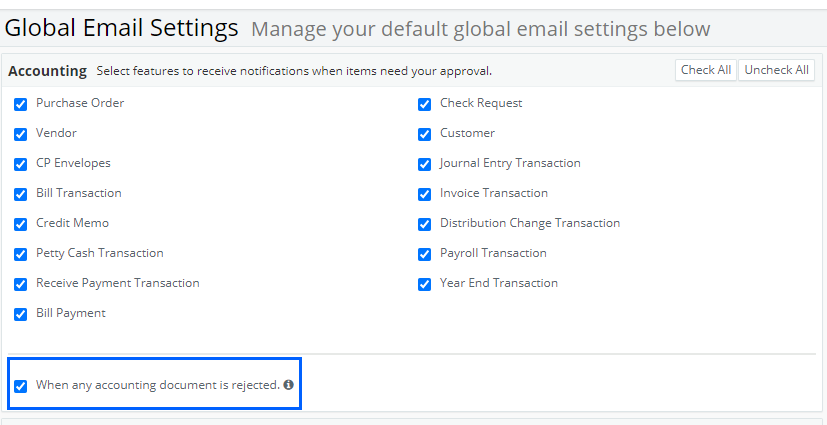Toggle the Credit Memo checkbox
Screen dimensions: 827x425
21,224
